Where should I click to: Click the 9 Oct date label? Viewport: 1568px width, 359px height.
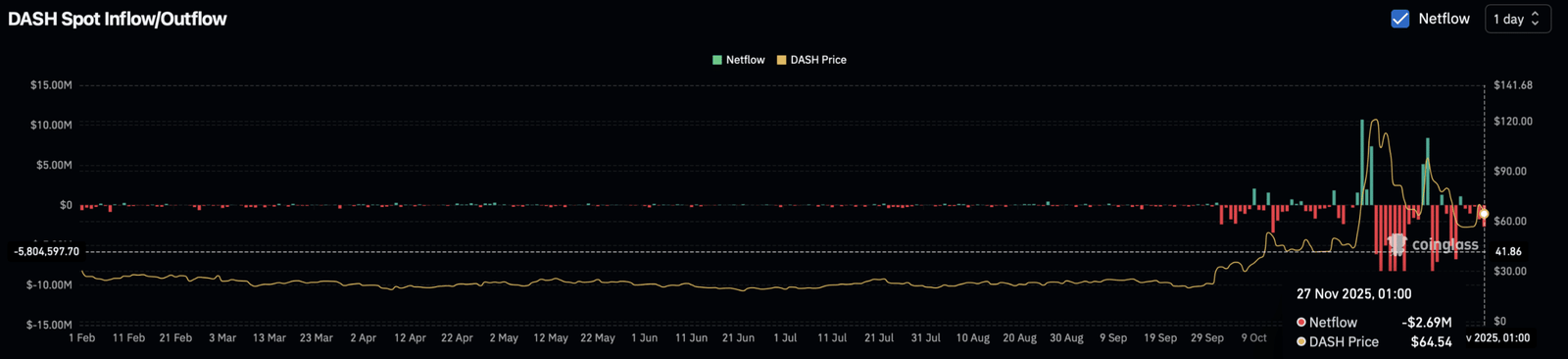pyautogui.click(x=1254, y=337)
